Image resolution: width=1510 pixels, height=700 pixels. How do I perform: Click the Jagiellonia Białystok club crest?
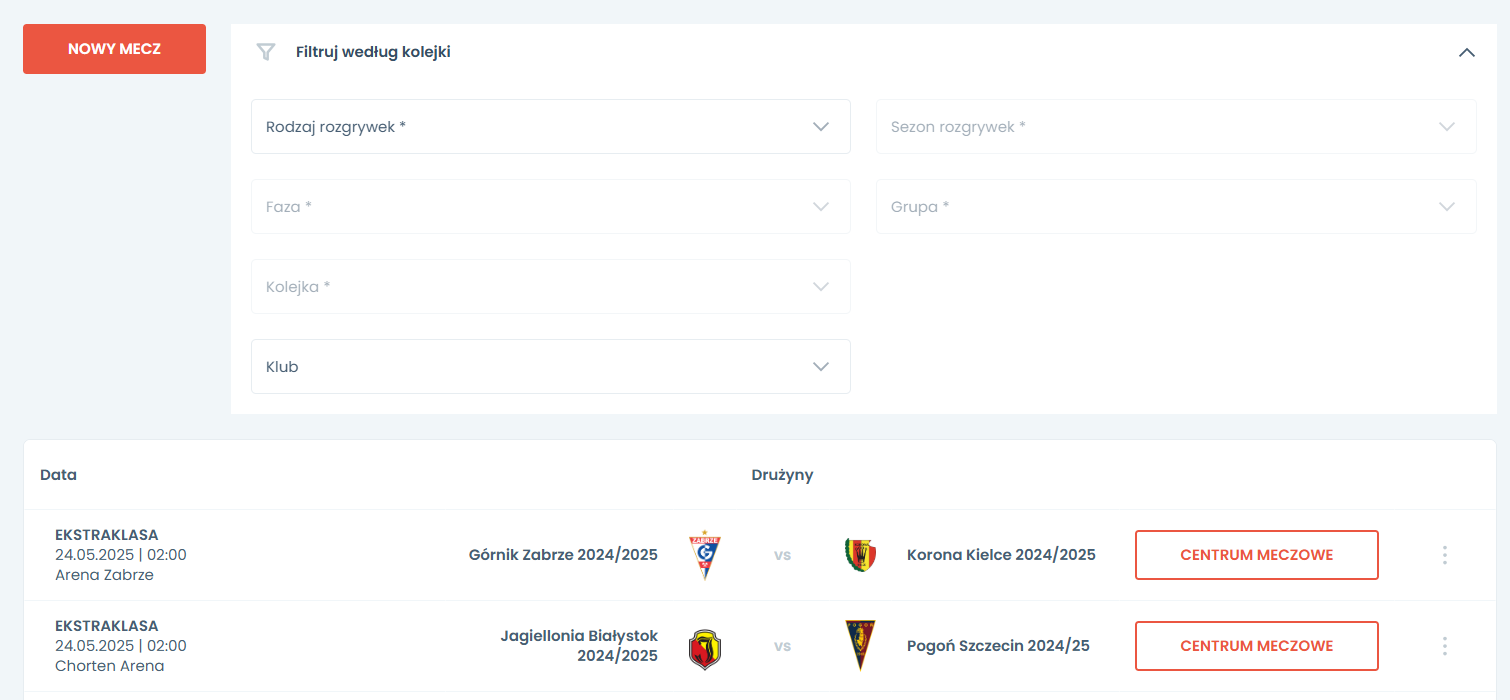(704, 646)
